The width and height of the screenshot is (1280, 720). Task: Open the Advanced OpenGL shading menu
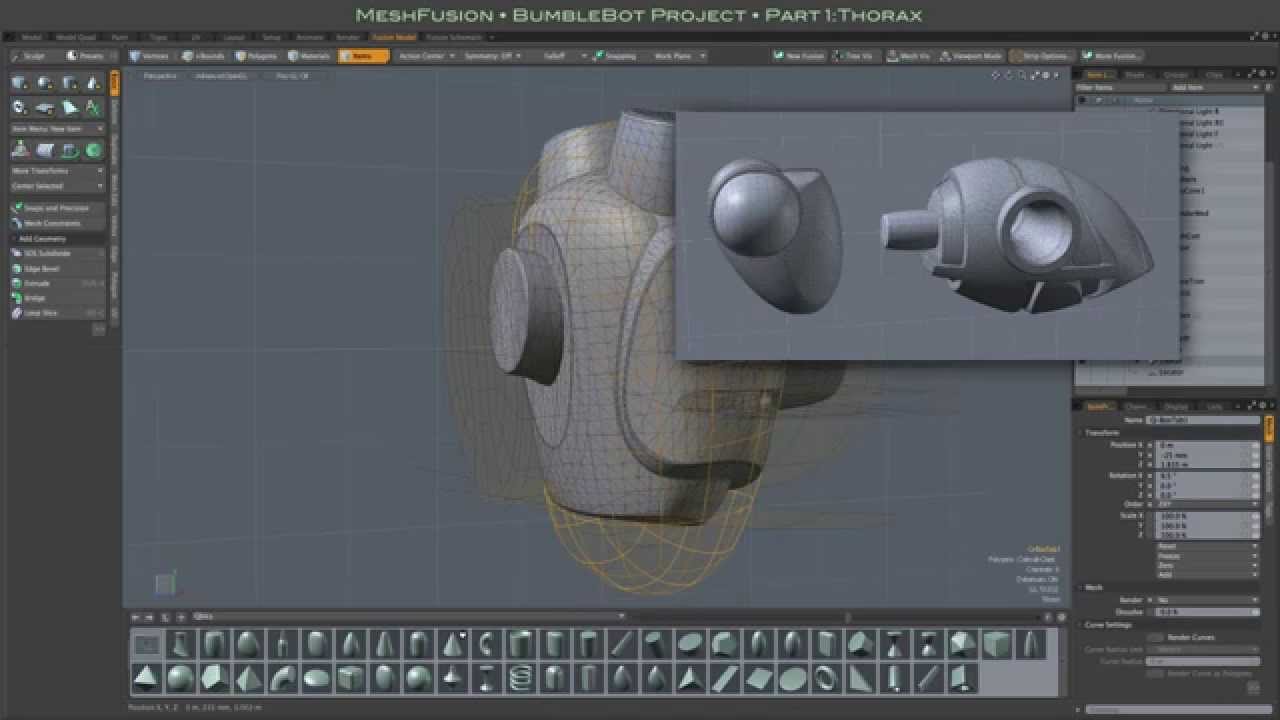coord(220,75)
